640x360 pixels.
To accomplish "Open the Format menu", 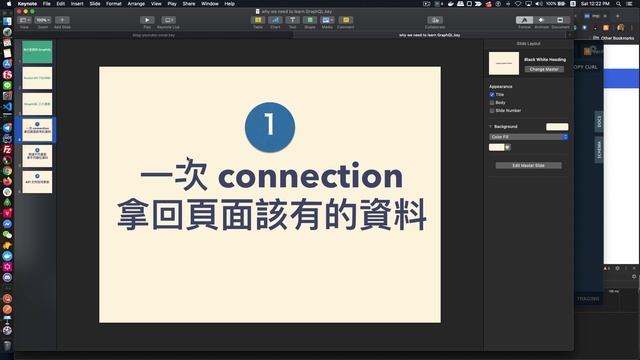I will click(x=113, y=4).
